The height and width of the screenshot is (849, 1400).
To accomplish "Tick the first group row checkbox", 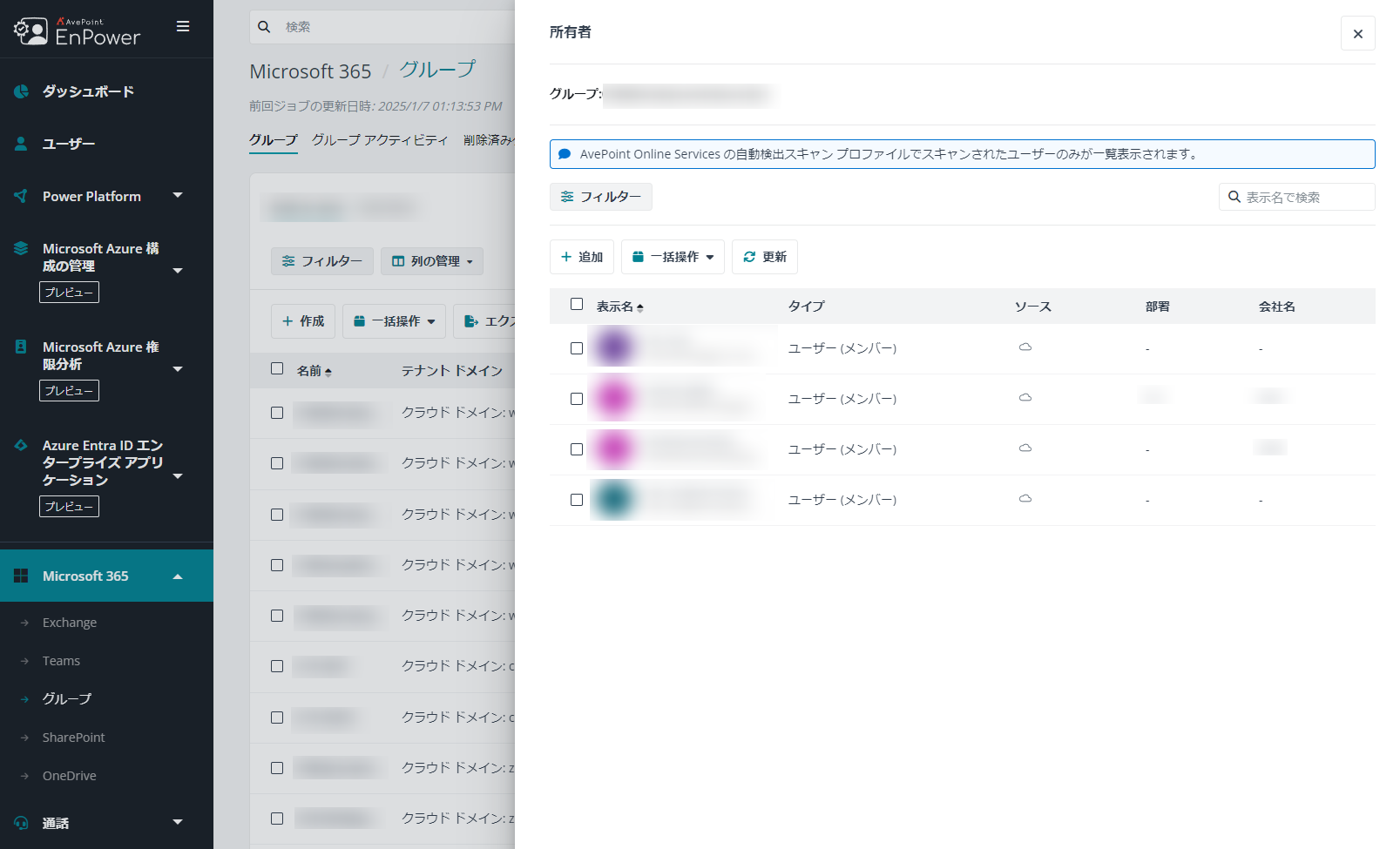I will 277,413.
